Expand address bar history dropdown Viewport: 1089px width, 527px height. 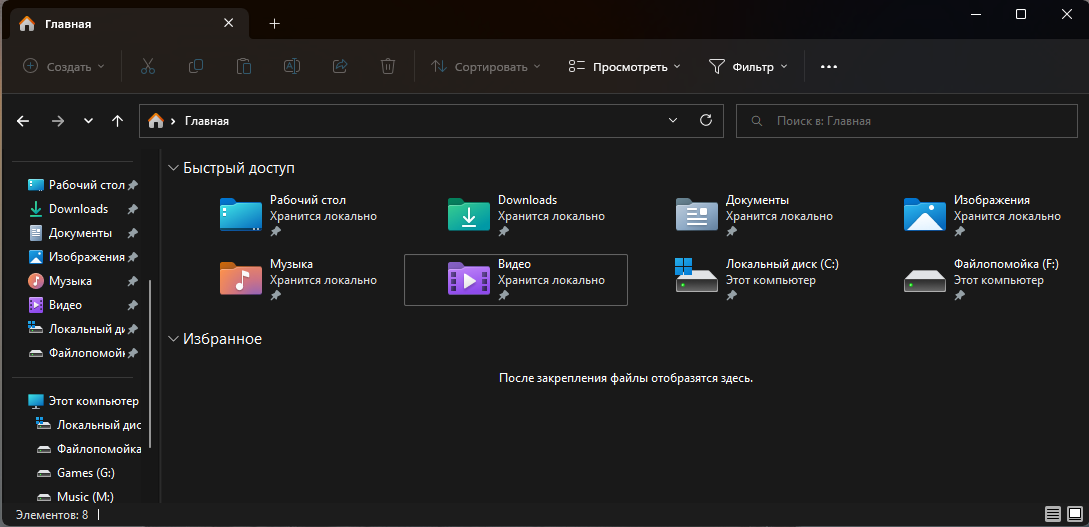[672, 120]
